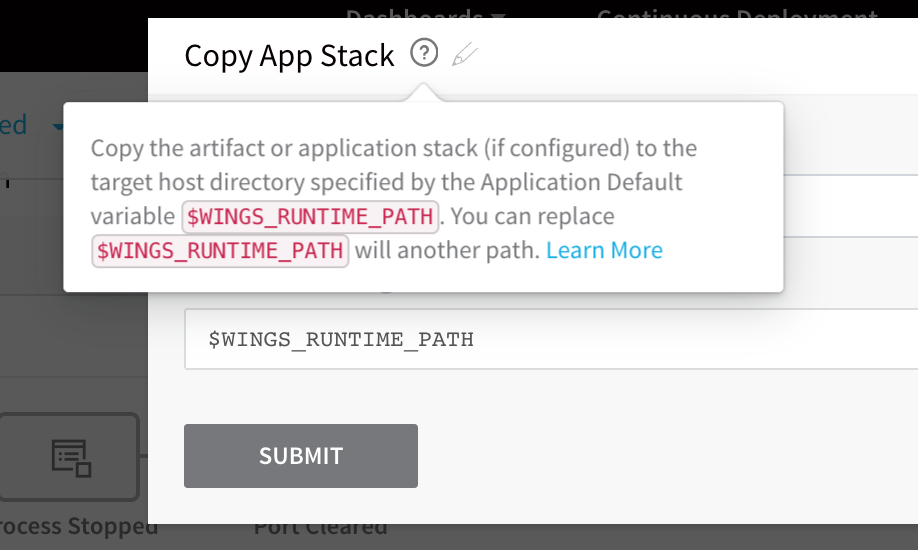Click the question mark help icon

pyautogui.click(x=424, y=53)
